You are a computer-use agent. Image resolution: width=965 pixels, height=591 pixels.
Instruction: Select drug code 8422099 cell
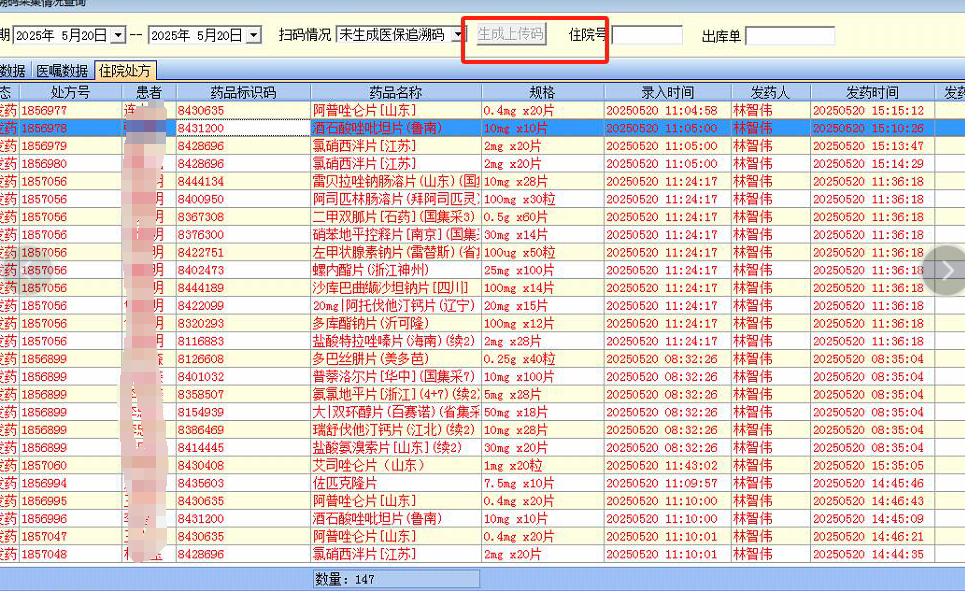[243, 306]
